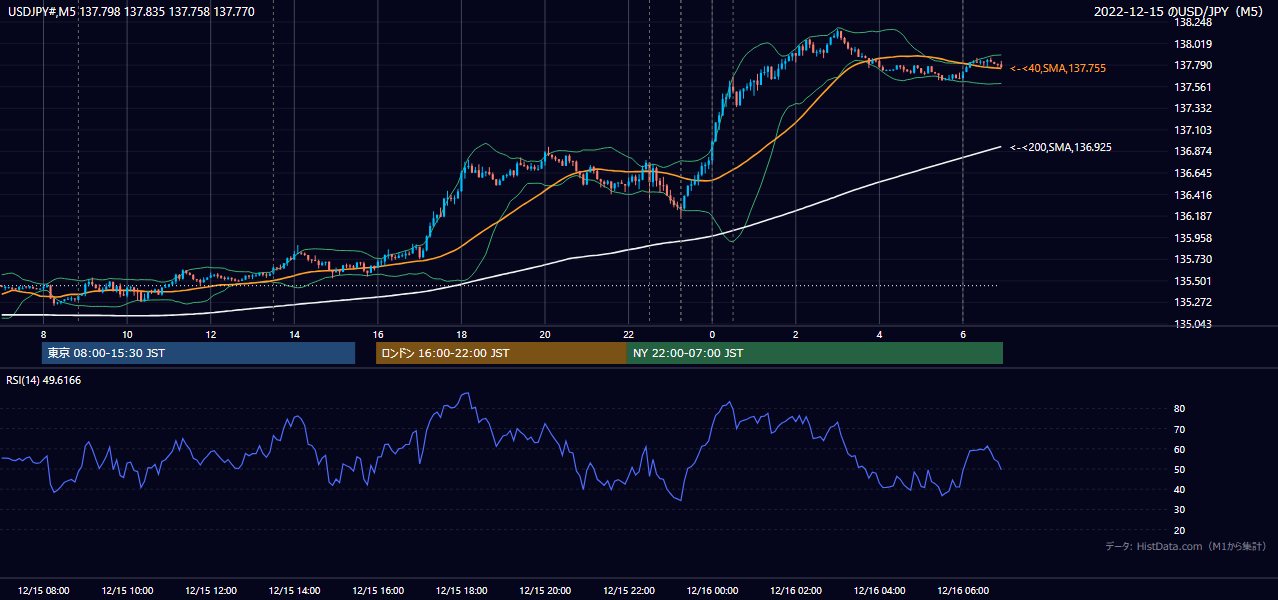Click the 12/15 20:00 time label
This screenshot has width=1278, height=600.
click(545, 591)
